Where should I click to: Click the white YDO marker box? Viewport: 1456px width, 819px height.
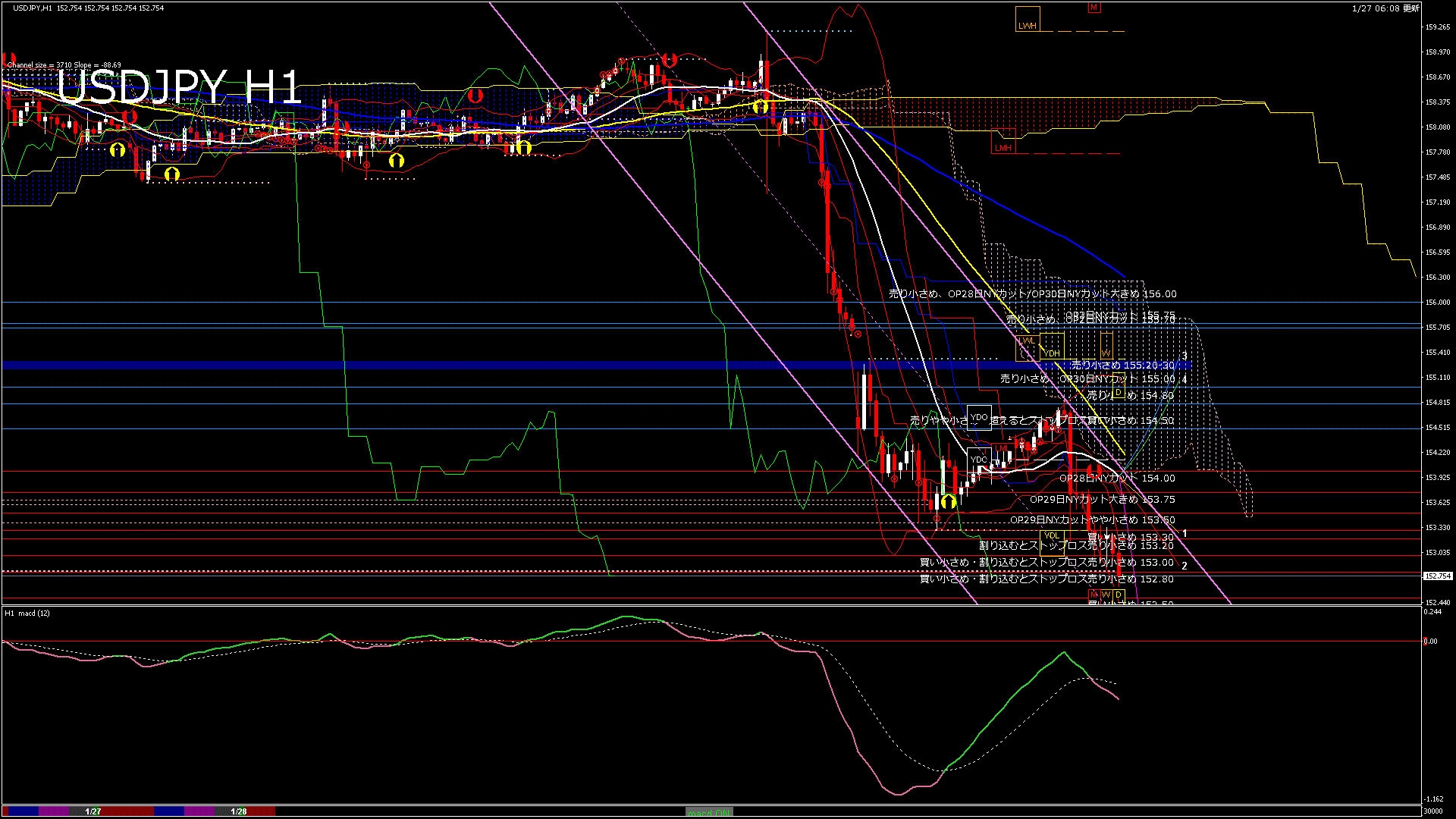pos(979,417)
